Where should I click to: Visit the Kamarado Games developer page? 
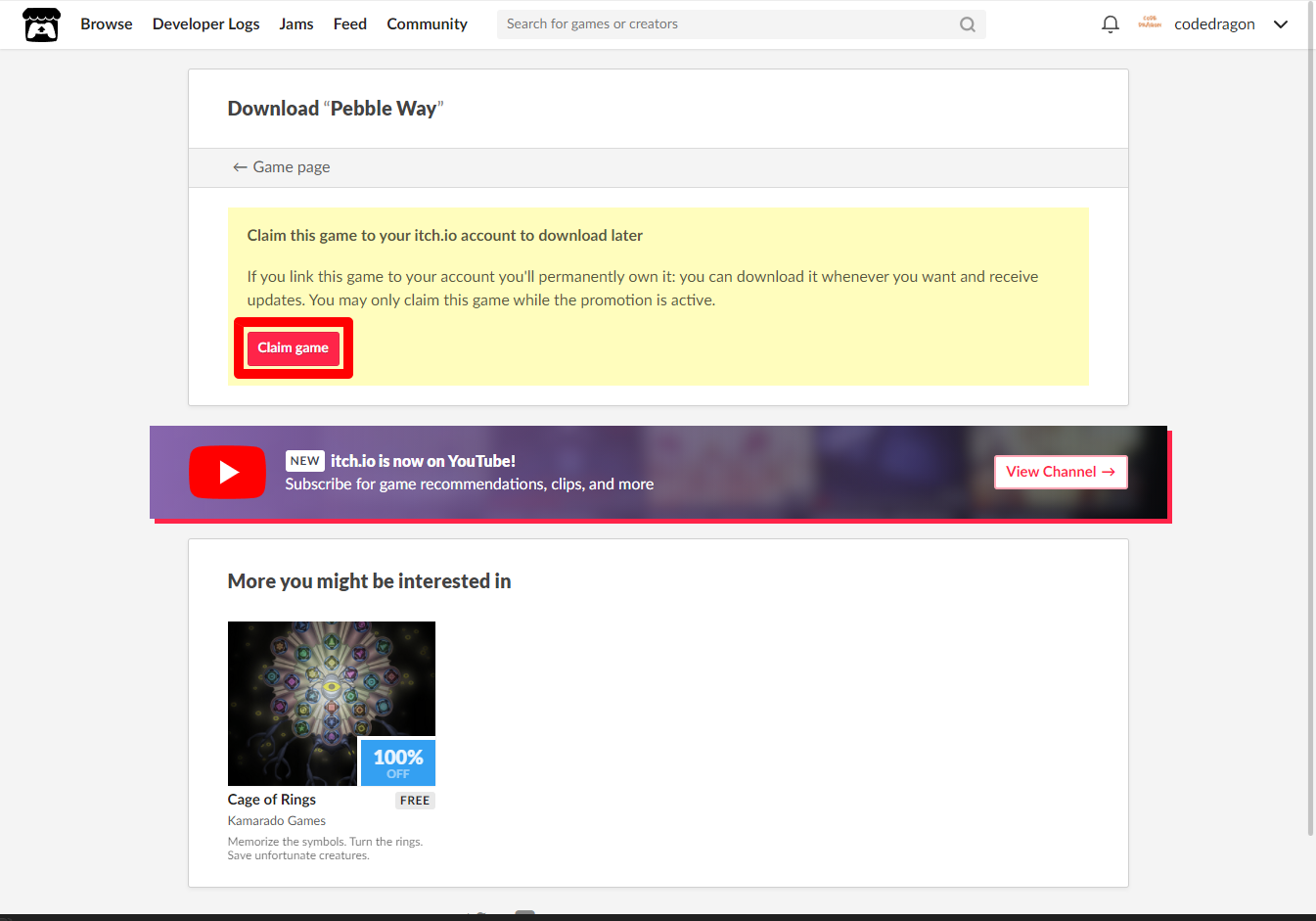pyautogui.click(x=277, y=821)
